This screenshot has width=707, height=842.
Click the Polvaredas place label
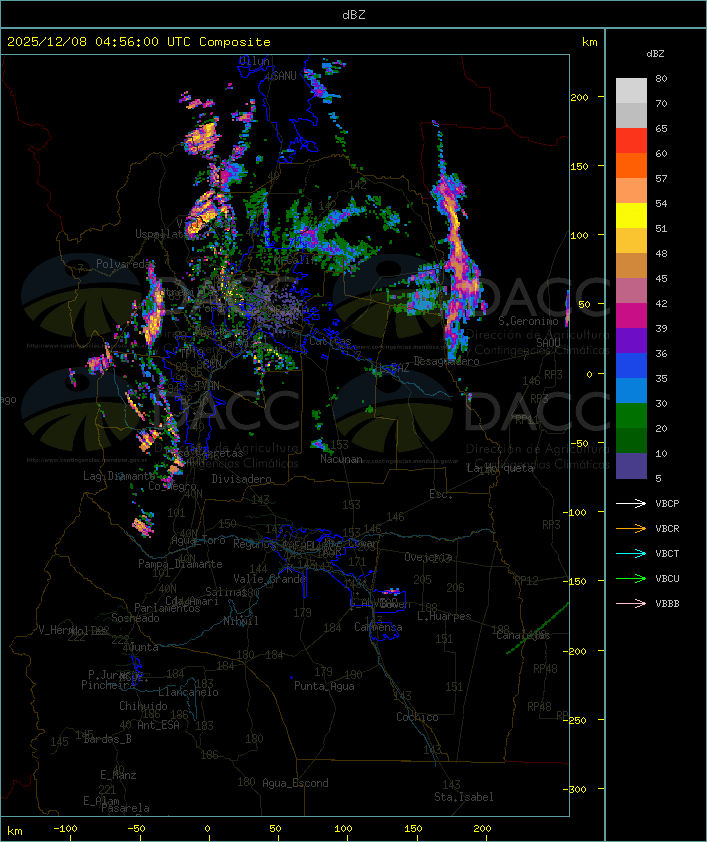[x=124, y=264]
